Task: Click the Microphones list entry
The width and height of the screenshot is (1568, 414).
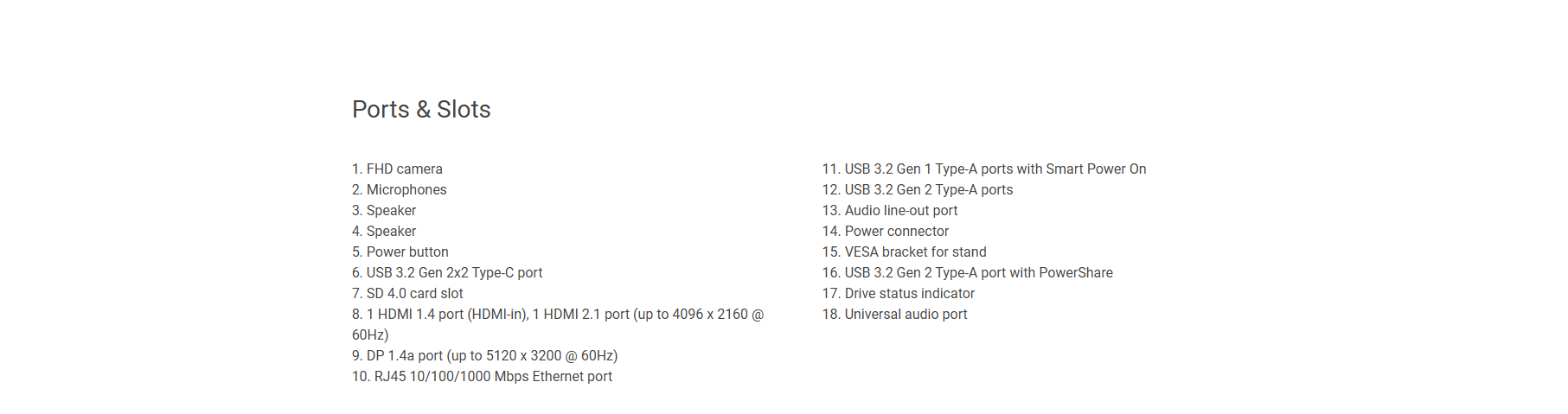Action: click(x=400, y=190)
